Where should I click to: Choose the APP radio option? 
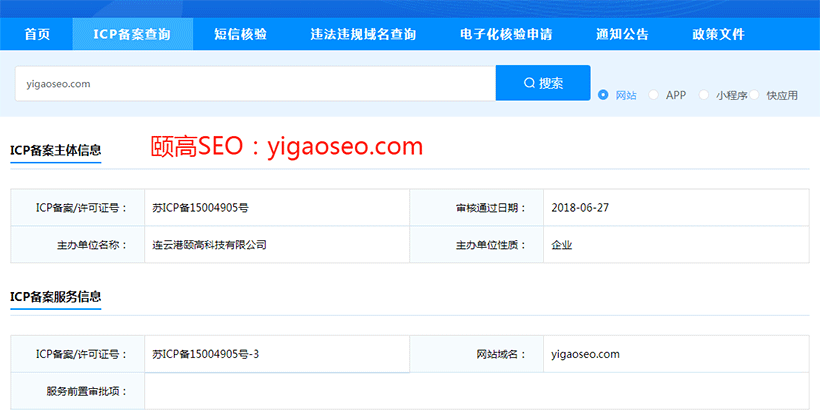[x=654, y=95]
